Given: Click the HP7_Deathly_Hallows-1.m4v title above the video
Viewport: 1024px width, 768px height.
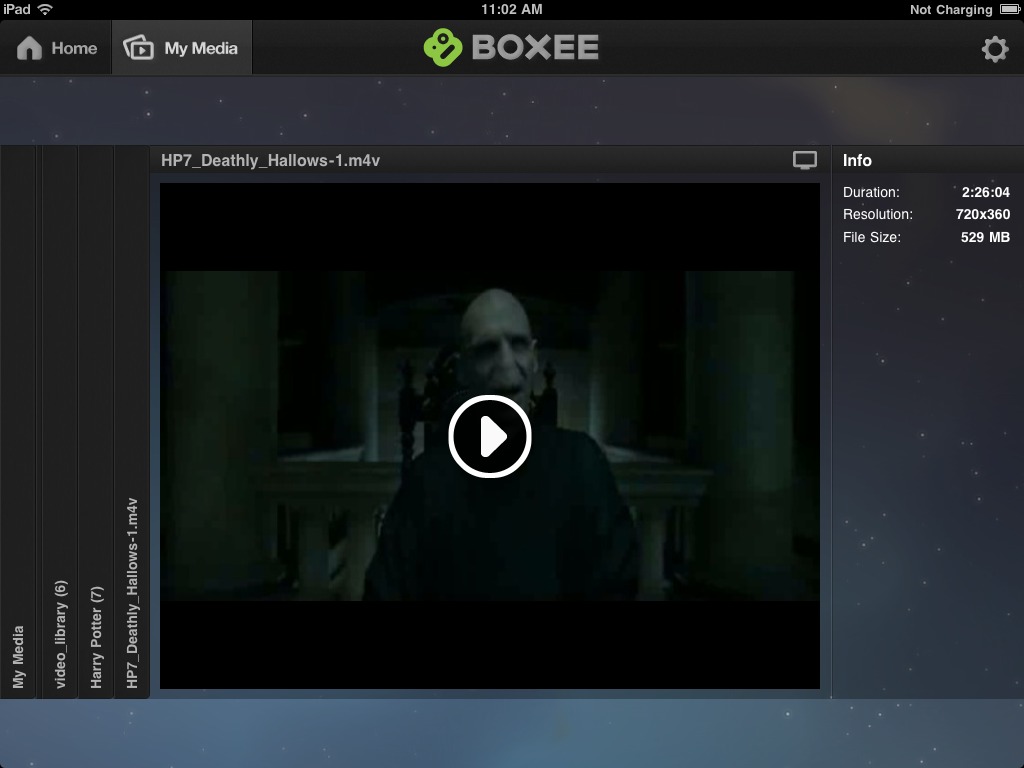Looking at the screenshot, I should click(x=270, y=160).
